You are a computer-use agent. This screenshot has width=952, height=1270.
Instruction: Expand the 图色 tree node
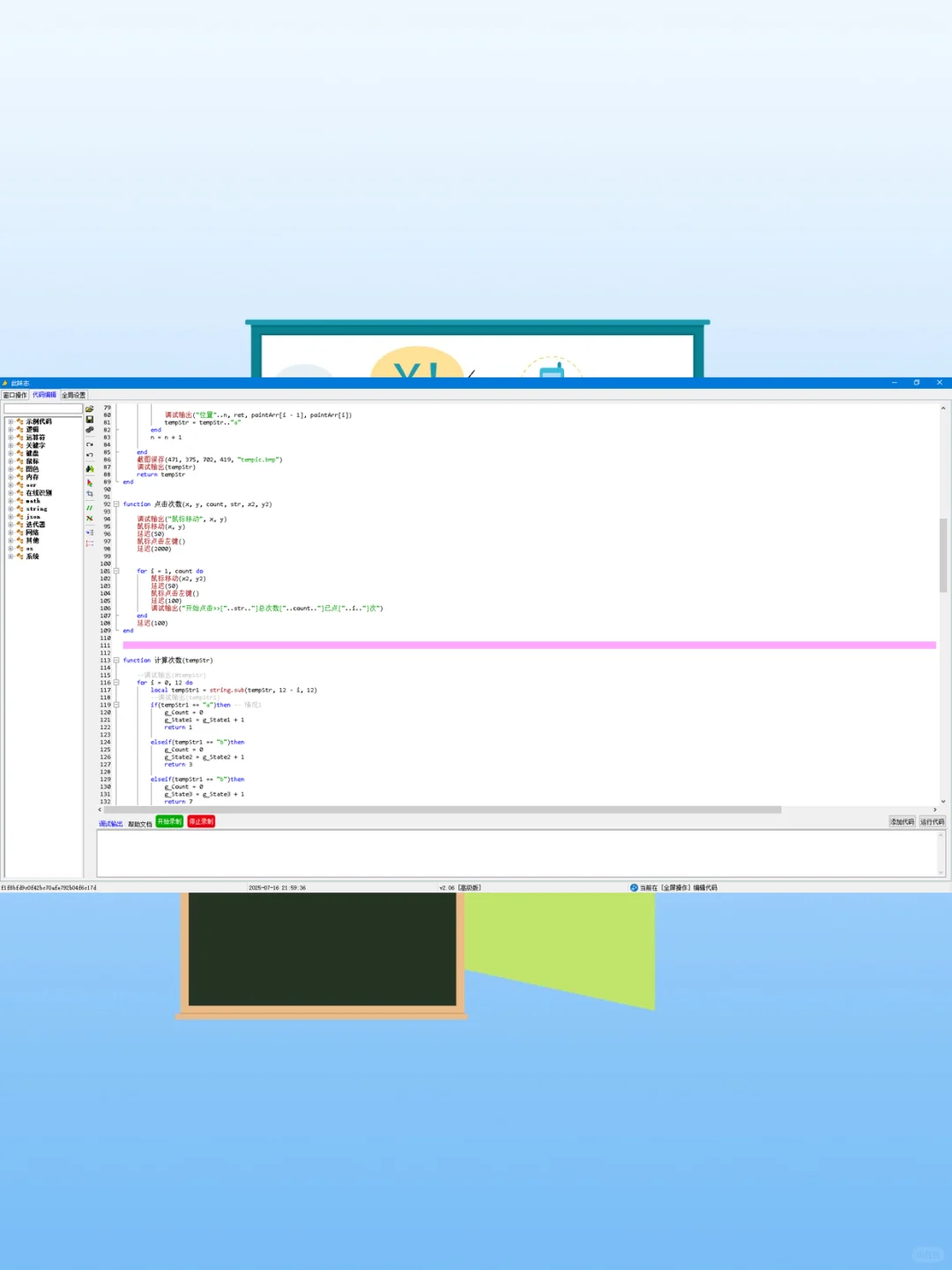pos(11,469)
